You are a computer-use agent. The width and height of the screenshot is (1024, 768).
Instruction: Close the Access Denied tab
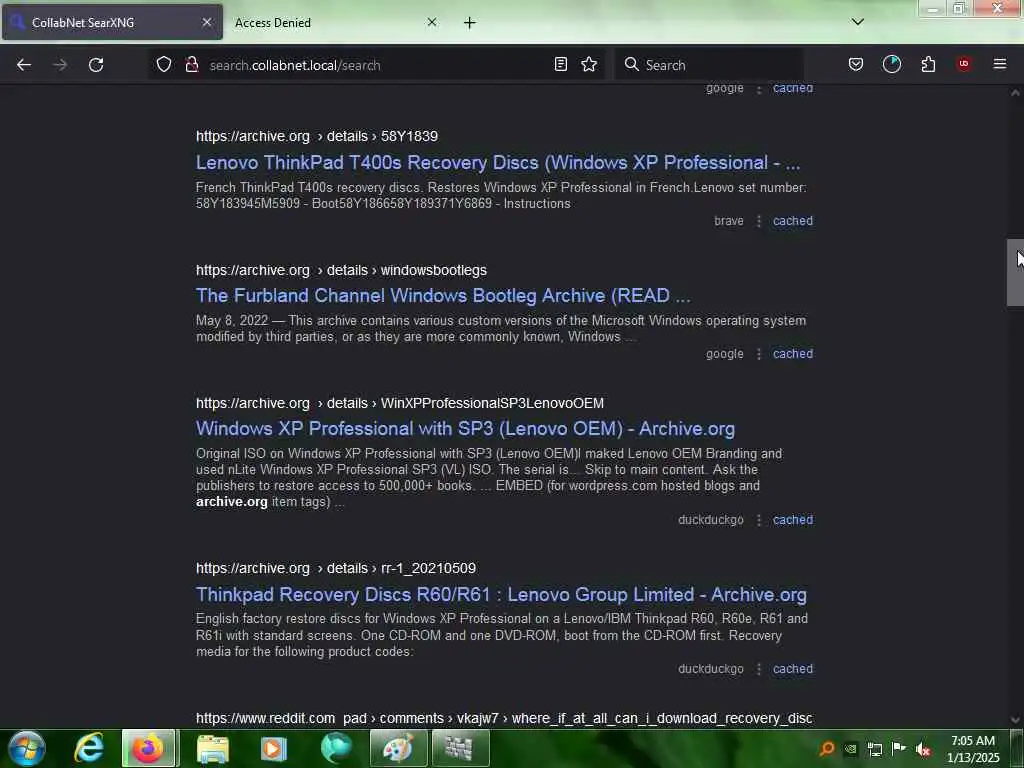click(x=432, y=22)
